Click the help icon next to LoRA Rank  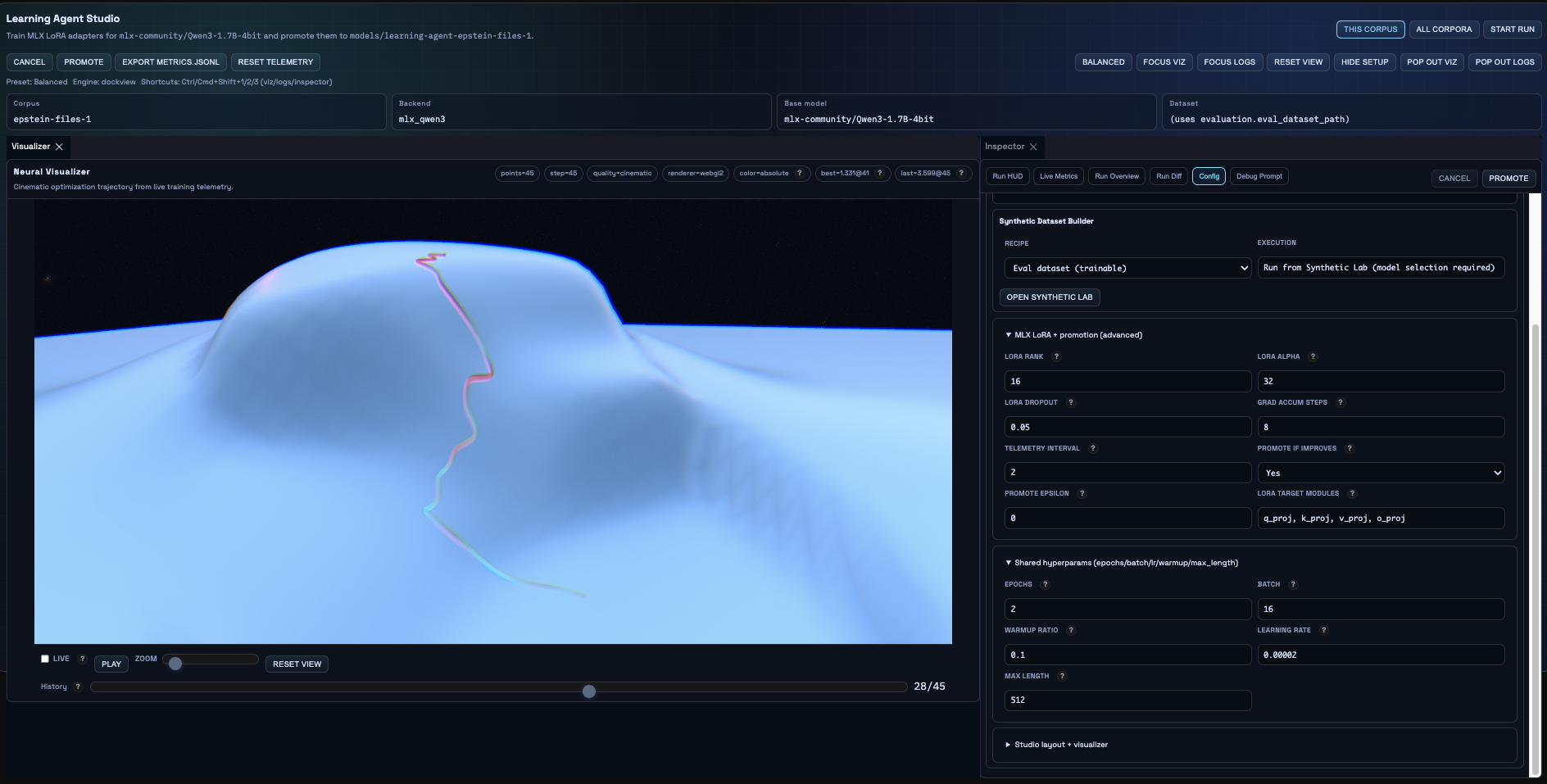pos(1056,356)
